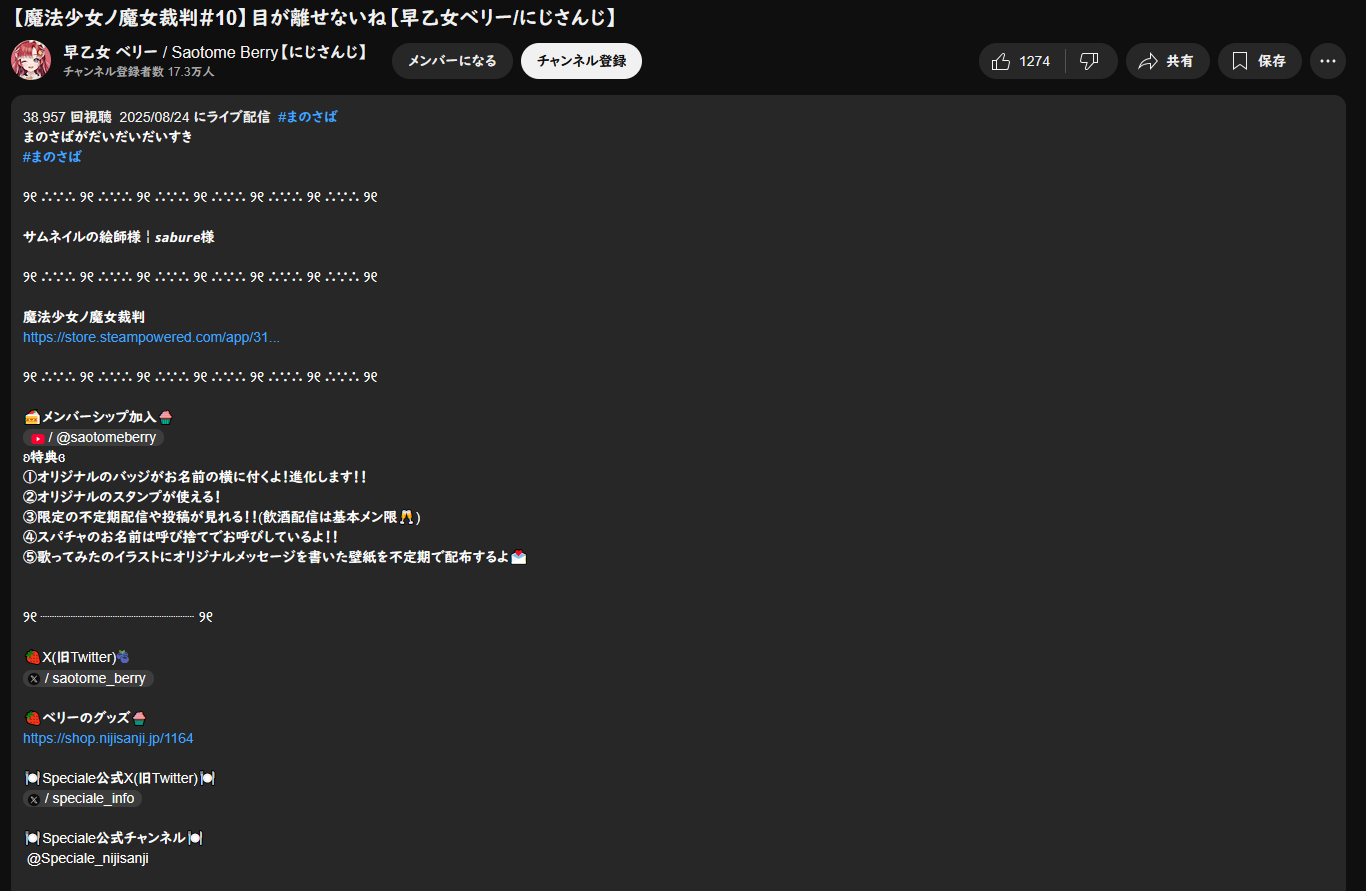Open the store.steampowered.com link
The width and height of the screenshot is (1366, 891).
tap(151, 337)
